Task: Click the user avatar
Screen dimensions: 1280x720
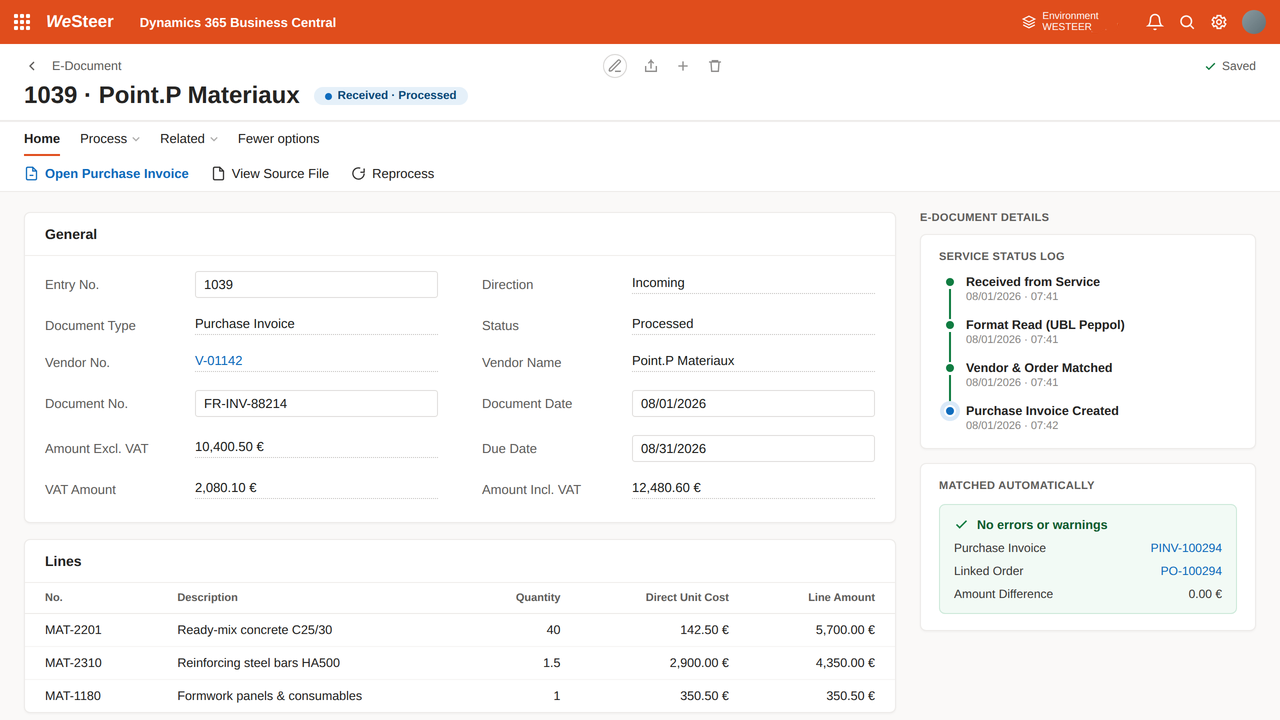Action: tap(1254, 22)
